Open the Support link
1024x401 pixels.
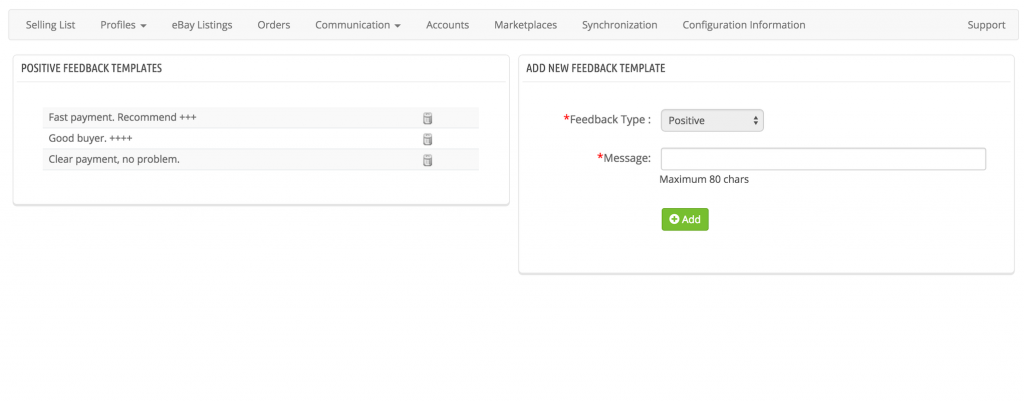[986, 25]
